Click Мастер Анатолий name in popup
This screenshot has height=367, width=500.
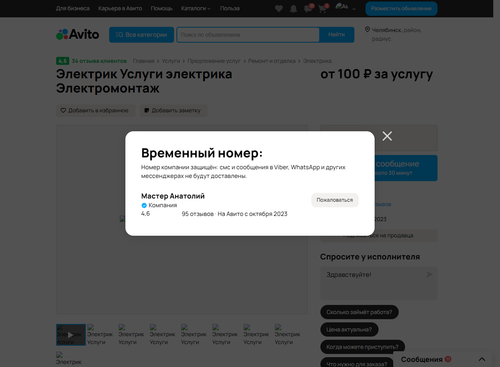(x=173, y=196)
